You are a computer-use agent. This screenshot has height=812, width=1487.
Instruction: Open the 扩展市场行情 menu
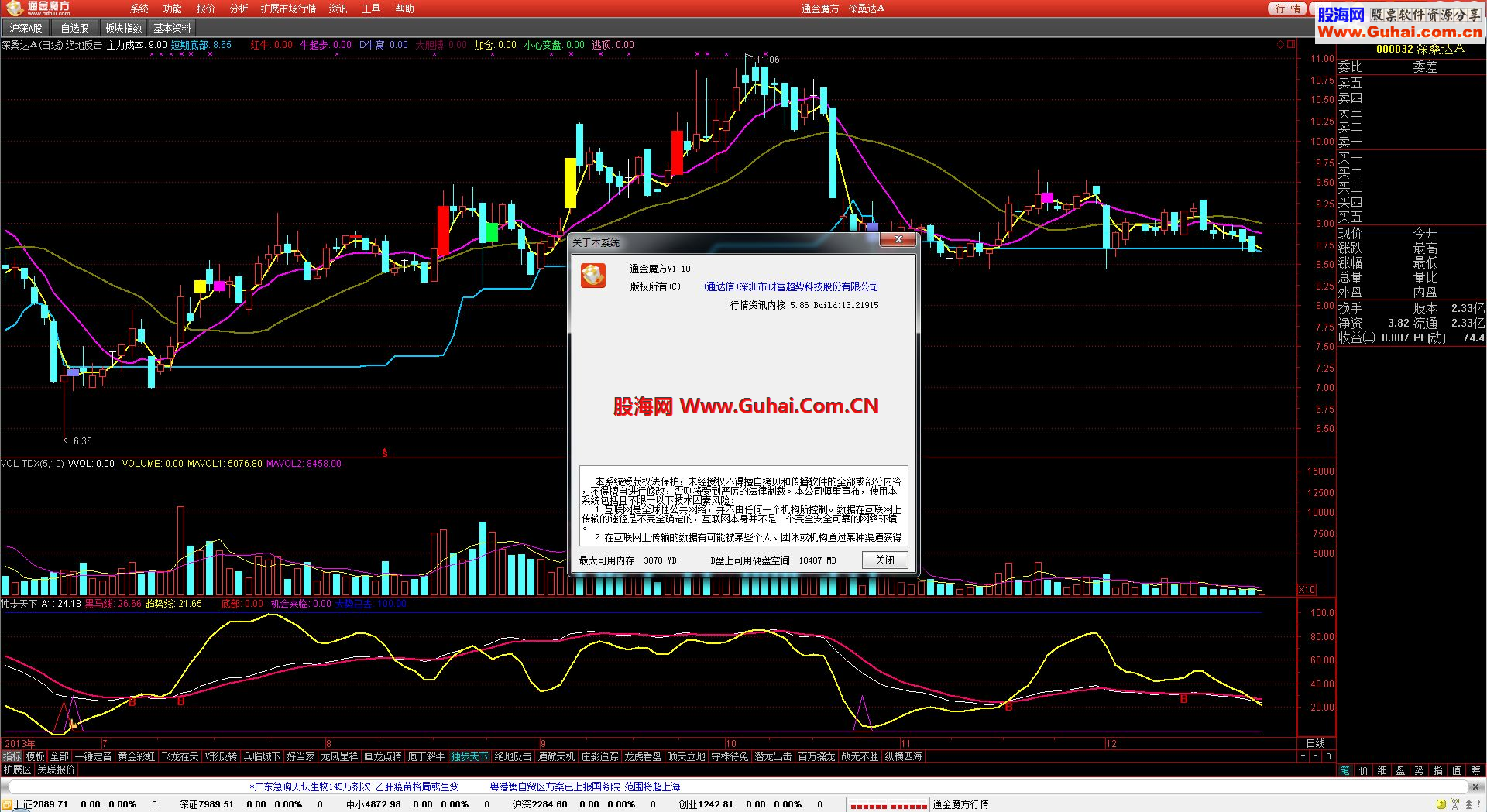(x=288, y=9)
